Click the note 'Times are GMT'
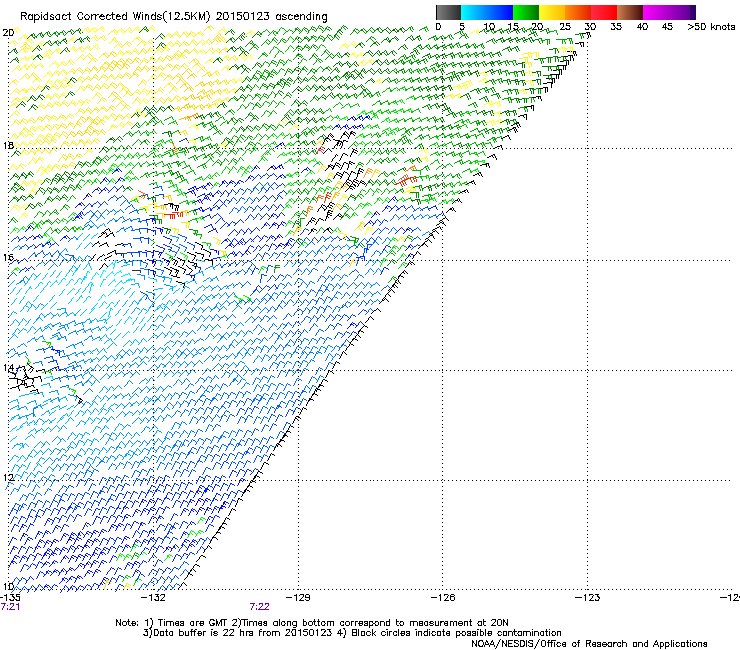The image size is (740, 650). pos(192,623)
